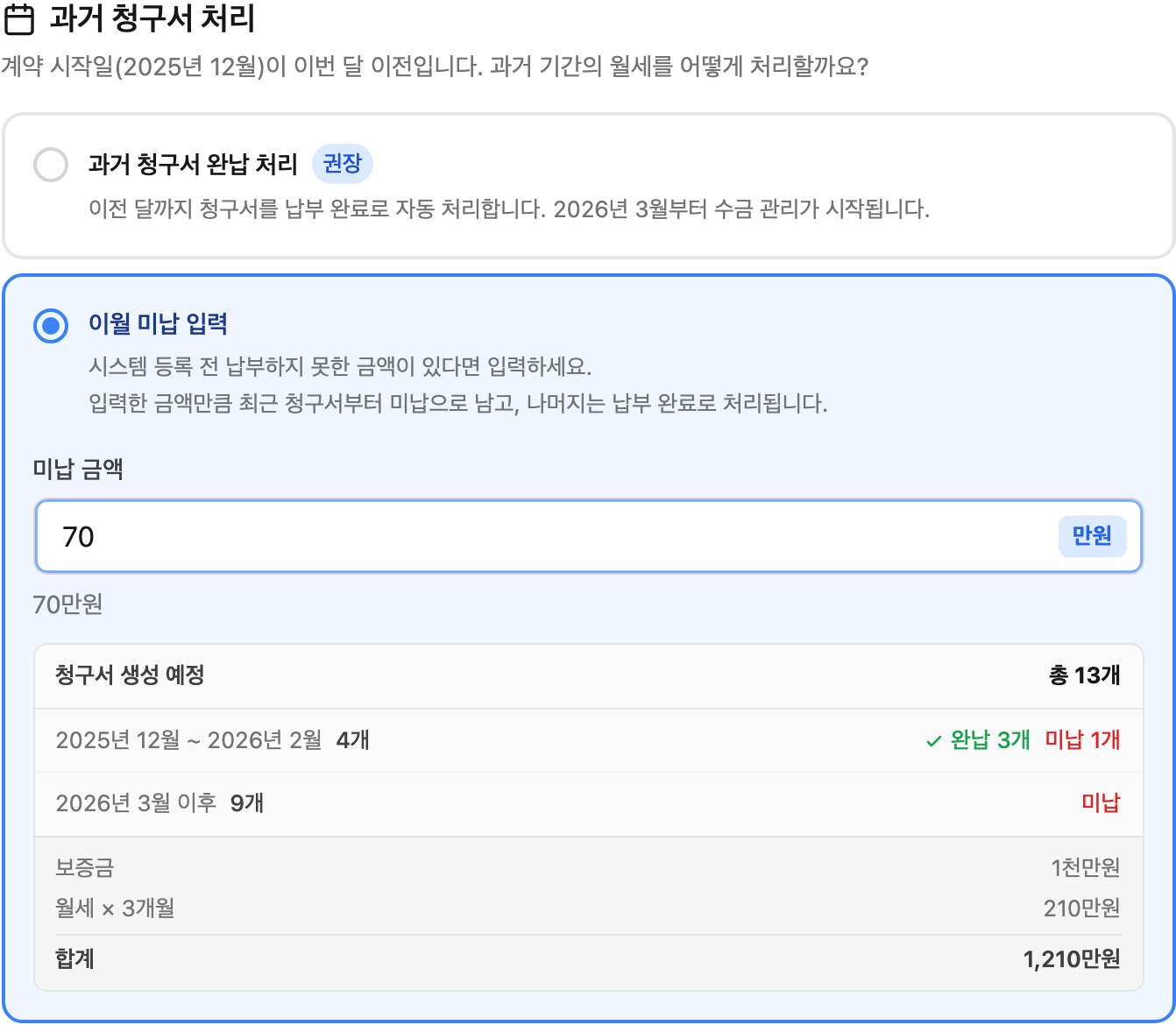Select the 과거 청구서 완납 처리 radio button
The height and width of the screenshot is (1025, 1176).
(51, 165)
